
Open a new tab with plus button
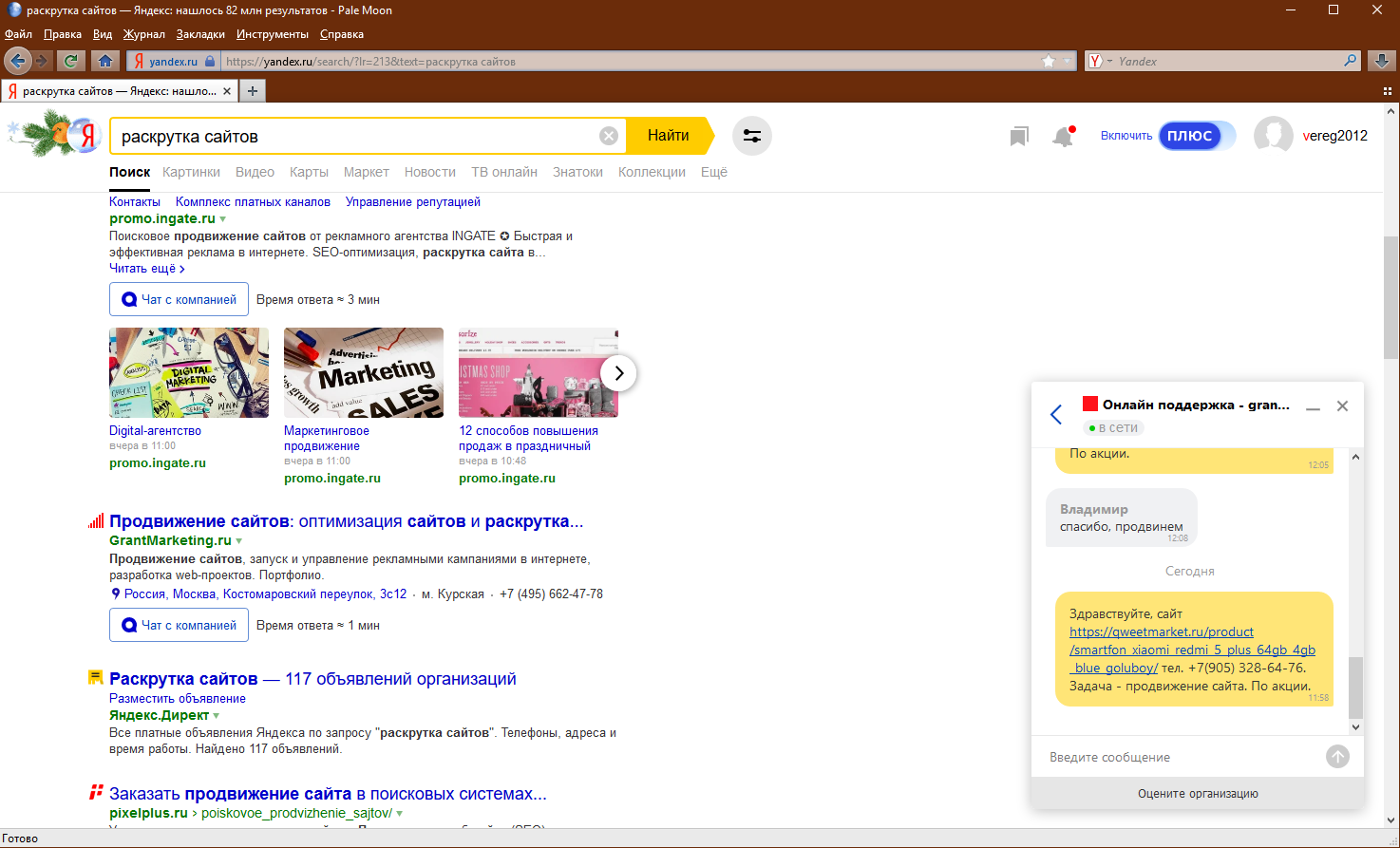(x=253, y=91)
